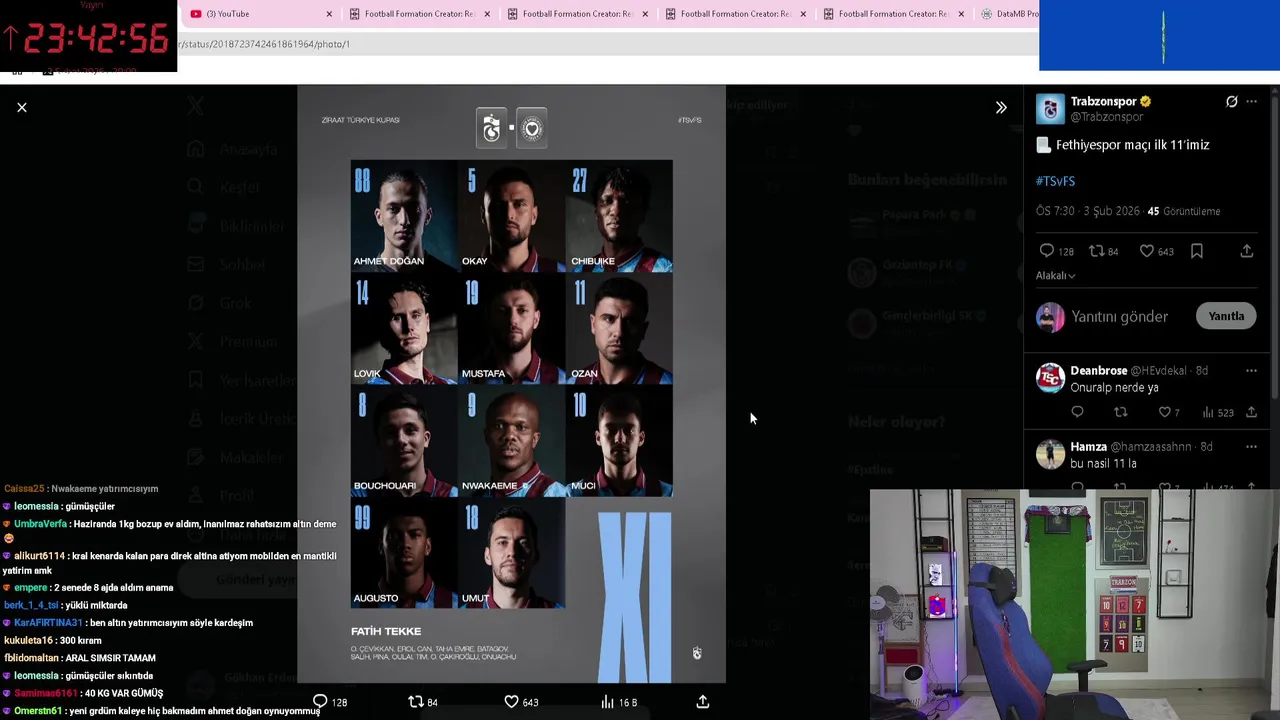Collapse the tweet side panel with double-arrow icon
This screenshot has width=1280, height=720.
point(1001,107)
